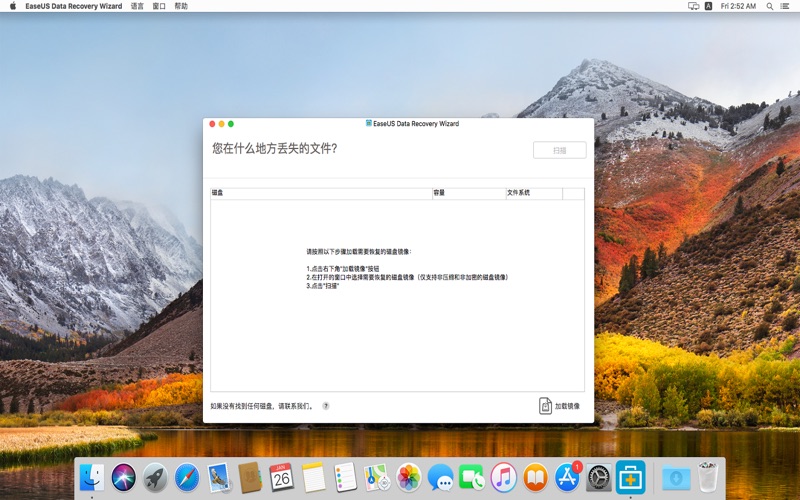This screenshot has width=800, height=500.
Task: Open Safari from the Dock
Action: pos(187,477)
